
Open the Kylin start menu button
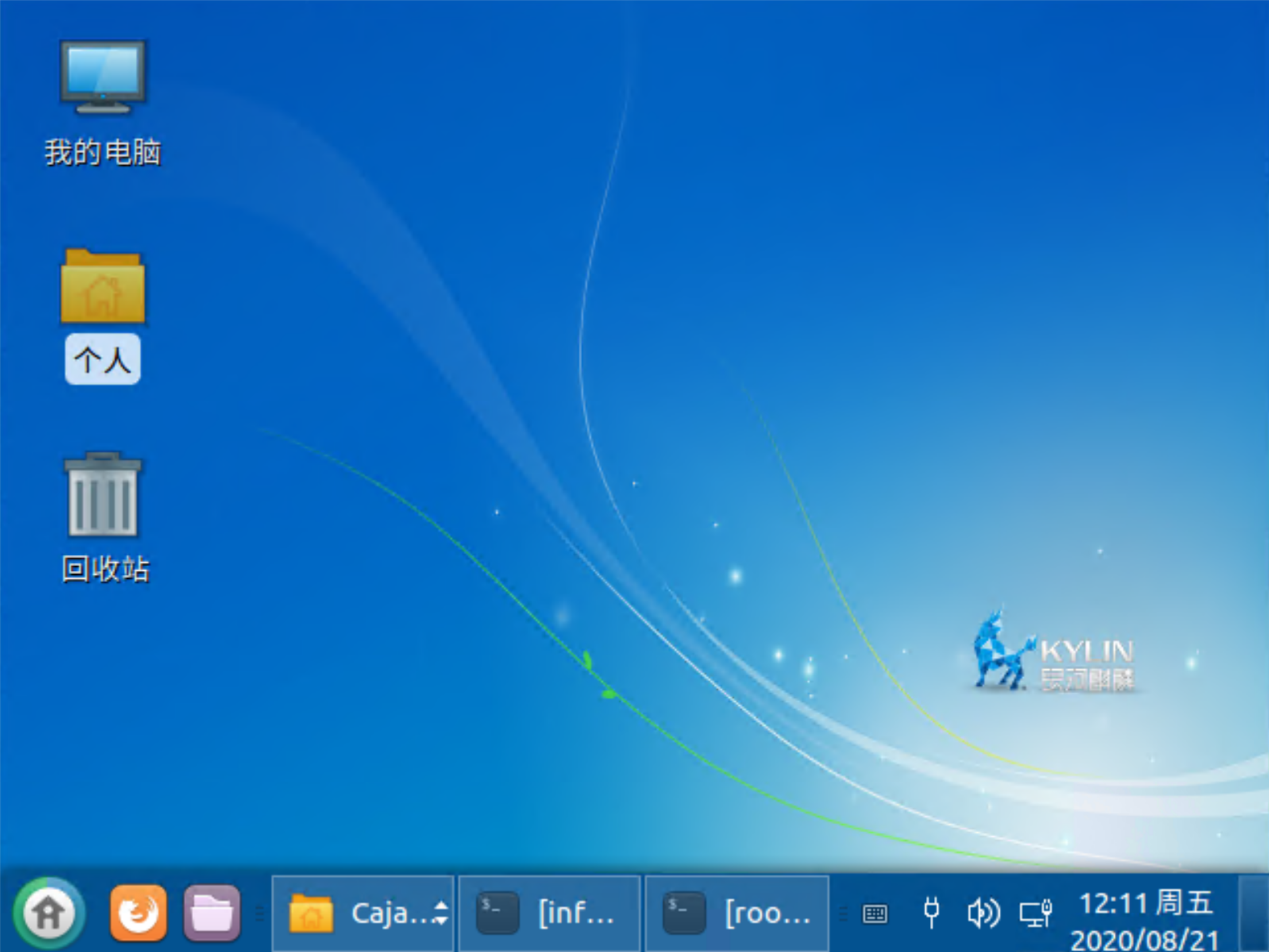(x=48, y=912)
